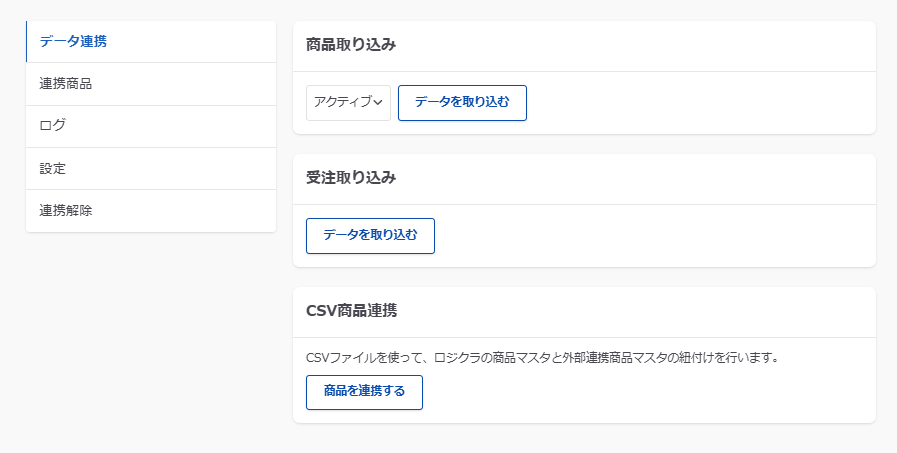The image size is (897, 453).
Task: Click the word ロジクラ in the CSV description
Action: (457, 357)
